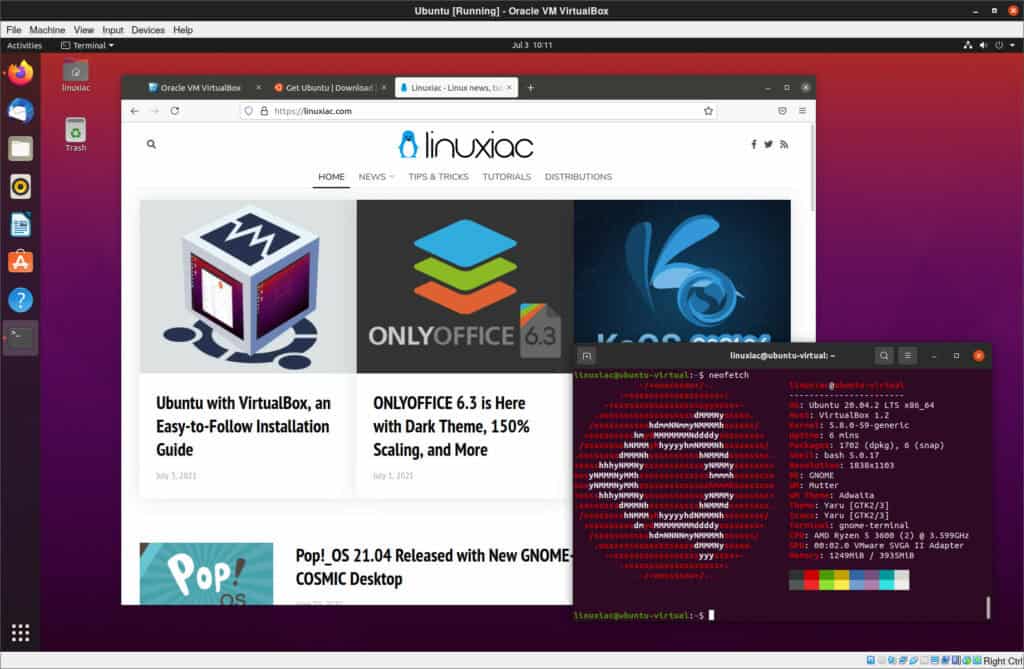The height and width of the screenshot is (669, 1024).
Task: Open the VirtualBox Input menu
Action: 112,30
